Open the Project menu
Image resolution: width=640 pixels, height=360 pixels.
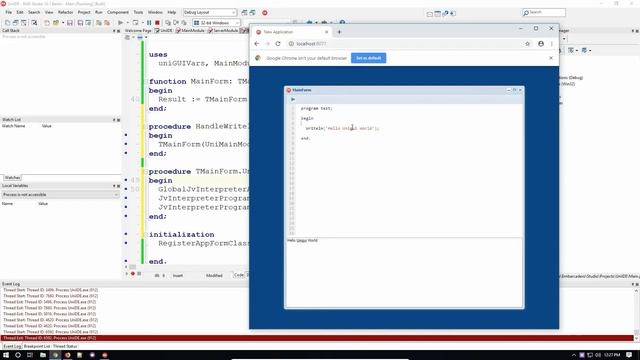pos(84,13)
